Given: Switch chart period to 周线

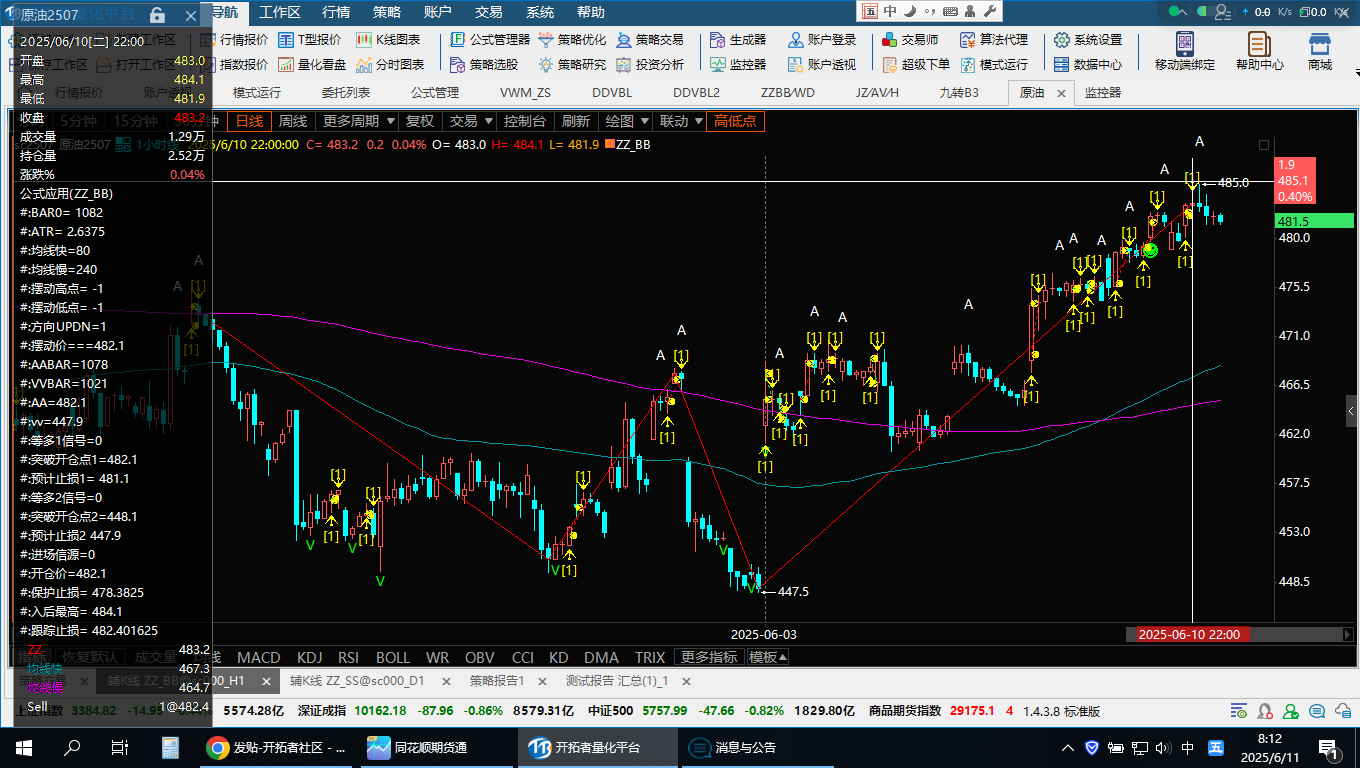Looking at the screenshot, I should click(x=292, y=121).
